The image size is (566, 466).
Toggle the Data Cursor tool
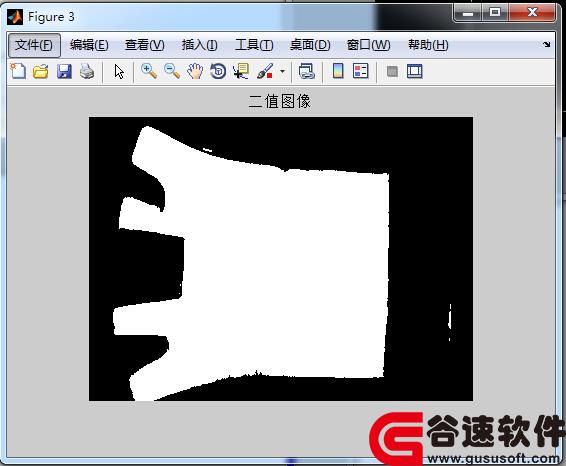click(x=241, y=71)
